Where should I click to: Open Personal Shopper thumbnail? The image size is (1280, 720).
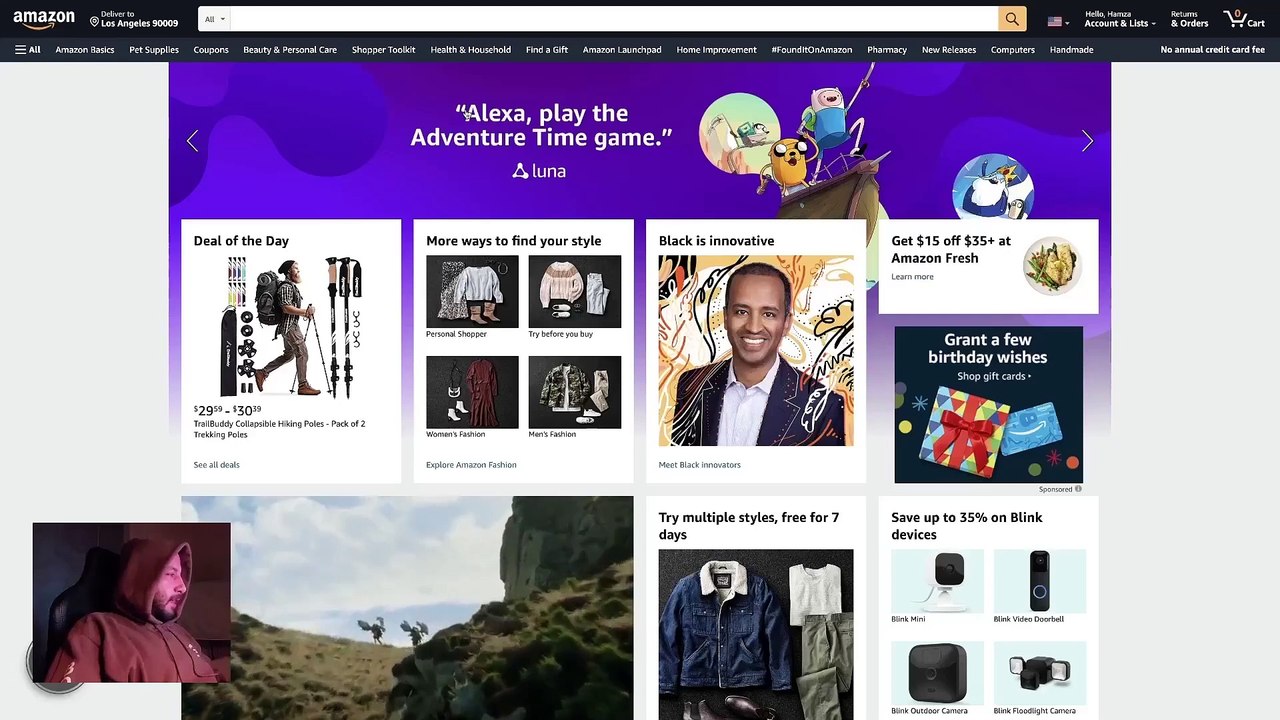[x=472, y=291]
